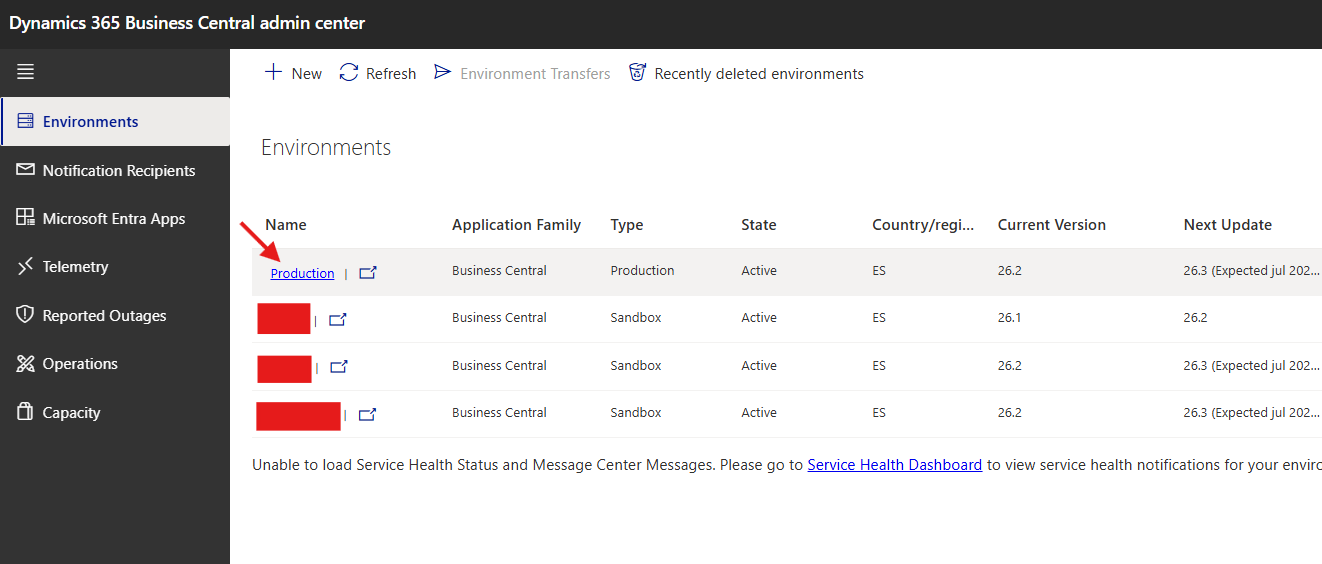Go to Microsoft Entra Apps
This screenshot has height=564, width=1322.
pos(115,218)
